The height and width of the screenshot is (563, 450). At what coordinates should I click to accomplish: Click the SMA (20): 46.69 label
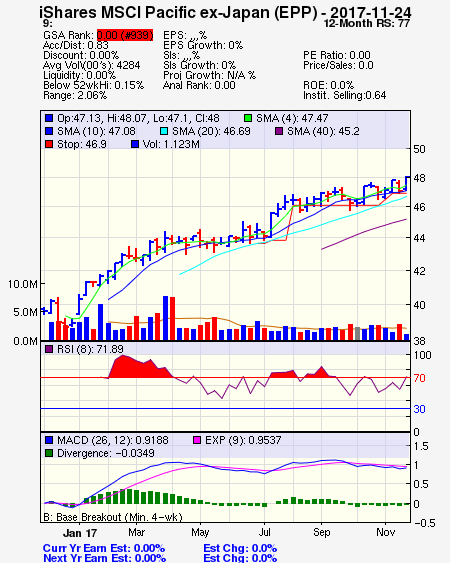pos(211,131)
